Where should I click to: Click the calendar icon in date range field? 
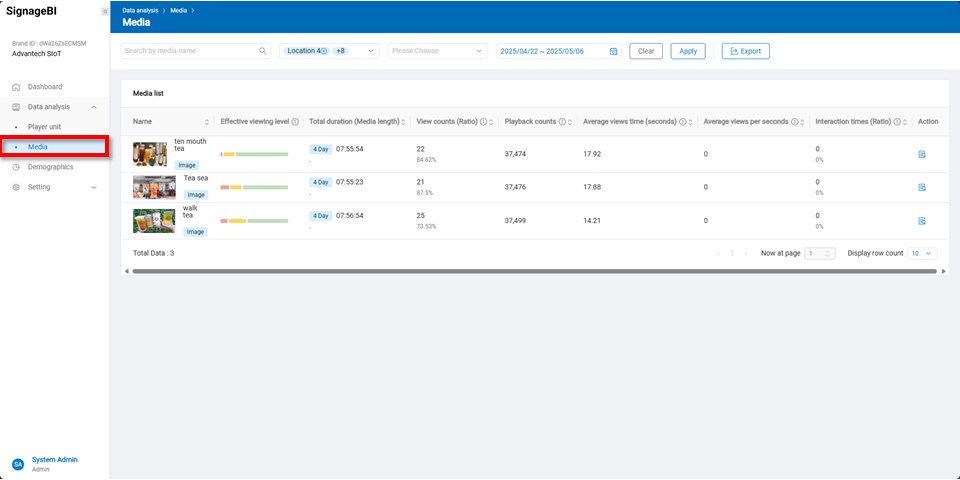click(613, 51)
